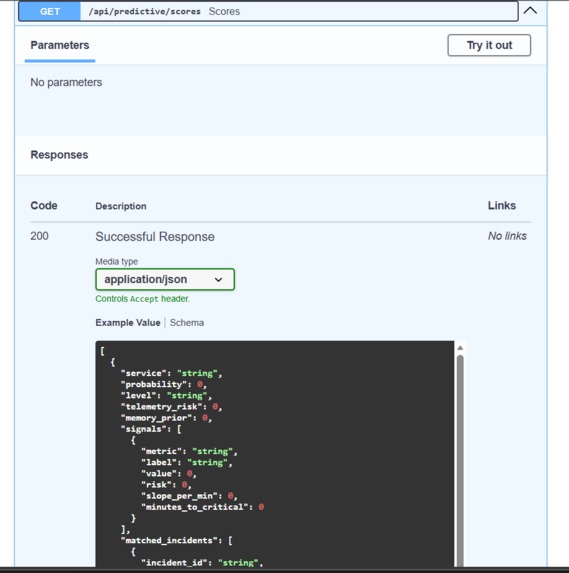Click the example value scrollbar thumb
The height and width of the screenshot is (573, 569).
(460, 460)
